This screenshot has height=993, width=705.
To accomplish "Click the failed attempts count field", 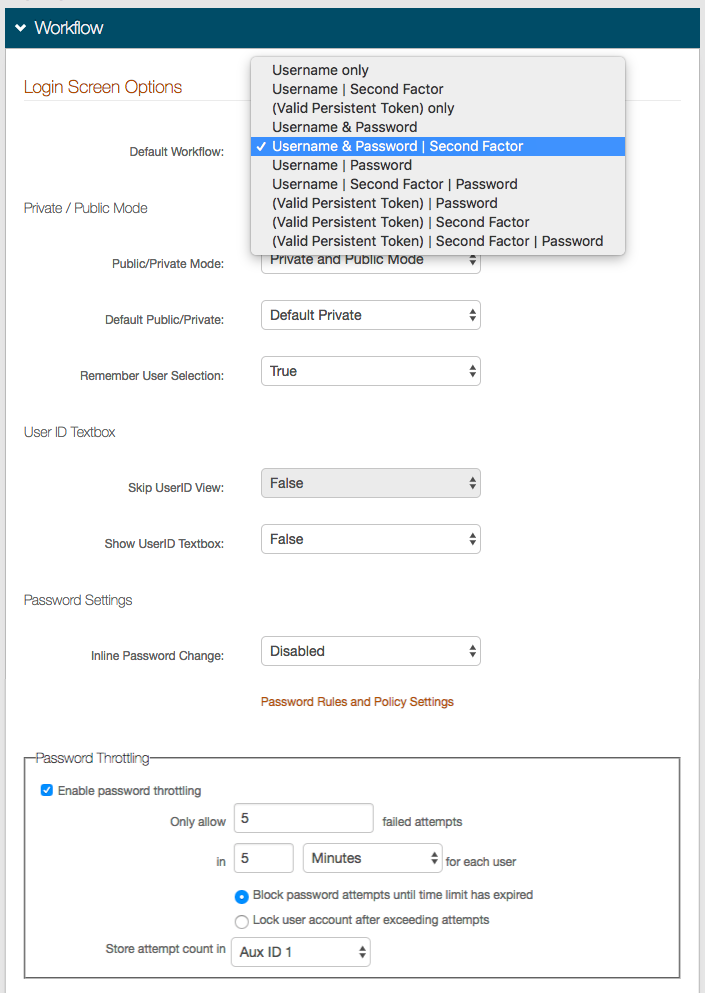I will point(303,819).
